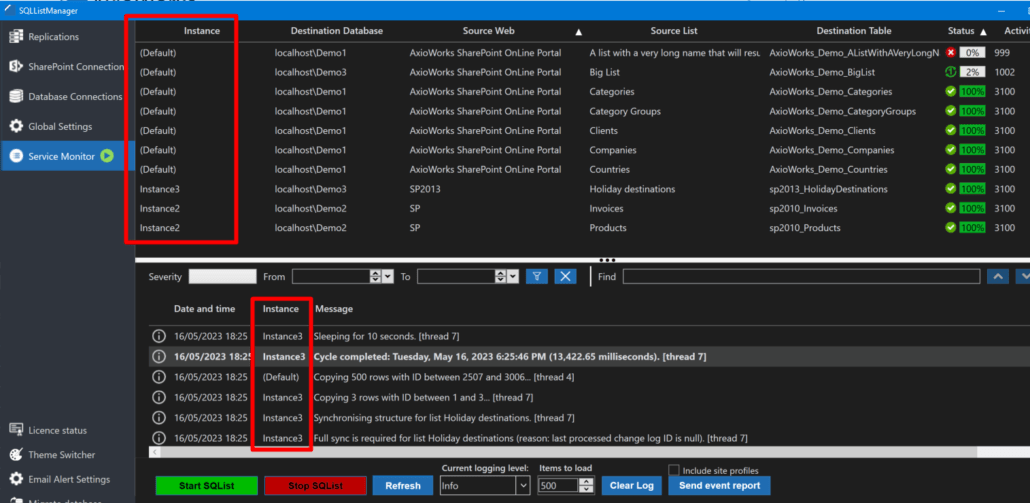The image size is (1030, 503).
Task: Click Email Alert Settings
Action: click(x=69, y=479)
